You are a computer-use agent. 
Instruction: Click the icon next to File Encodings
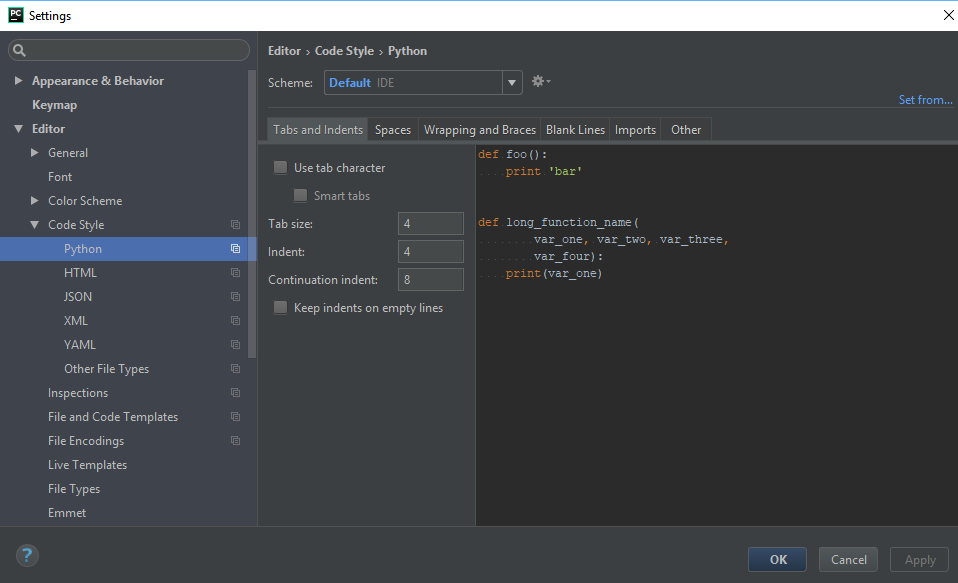[x=235, y=440]
